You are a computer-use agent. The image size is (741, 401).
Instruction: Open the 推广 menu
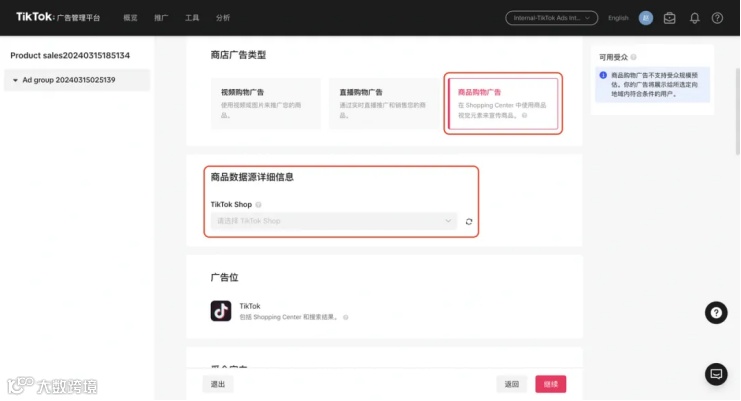(161, 18)
